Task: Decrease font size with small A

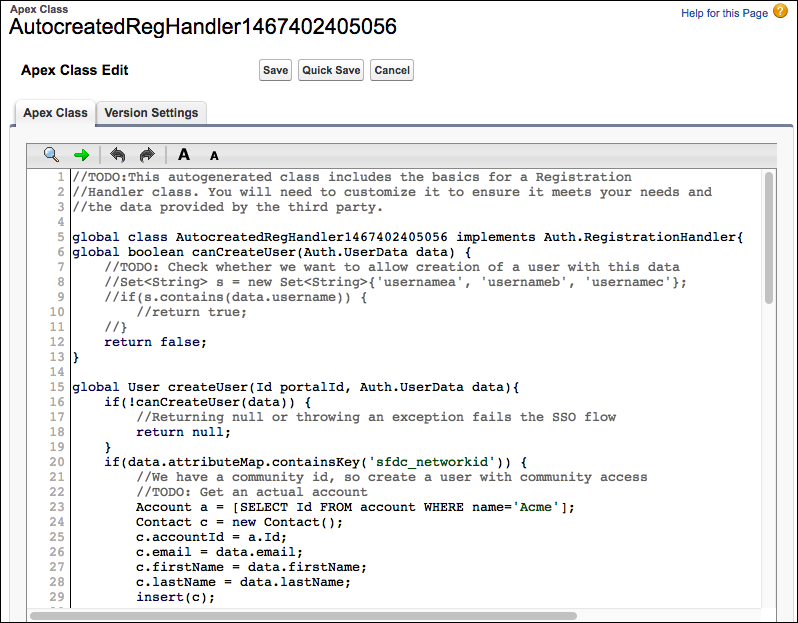Action: tap(214, 156)
